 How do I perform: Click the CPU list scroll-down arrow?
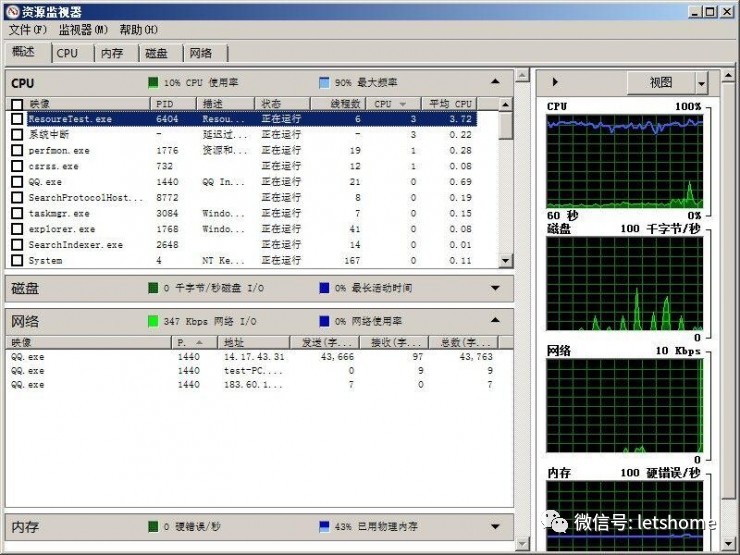click(505, 261)
